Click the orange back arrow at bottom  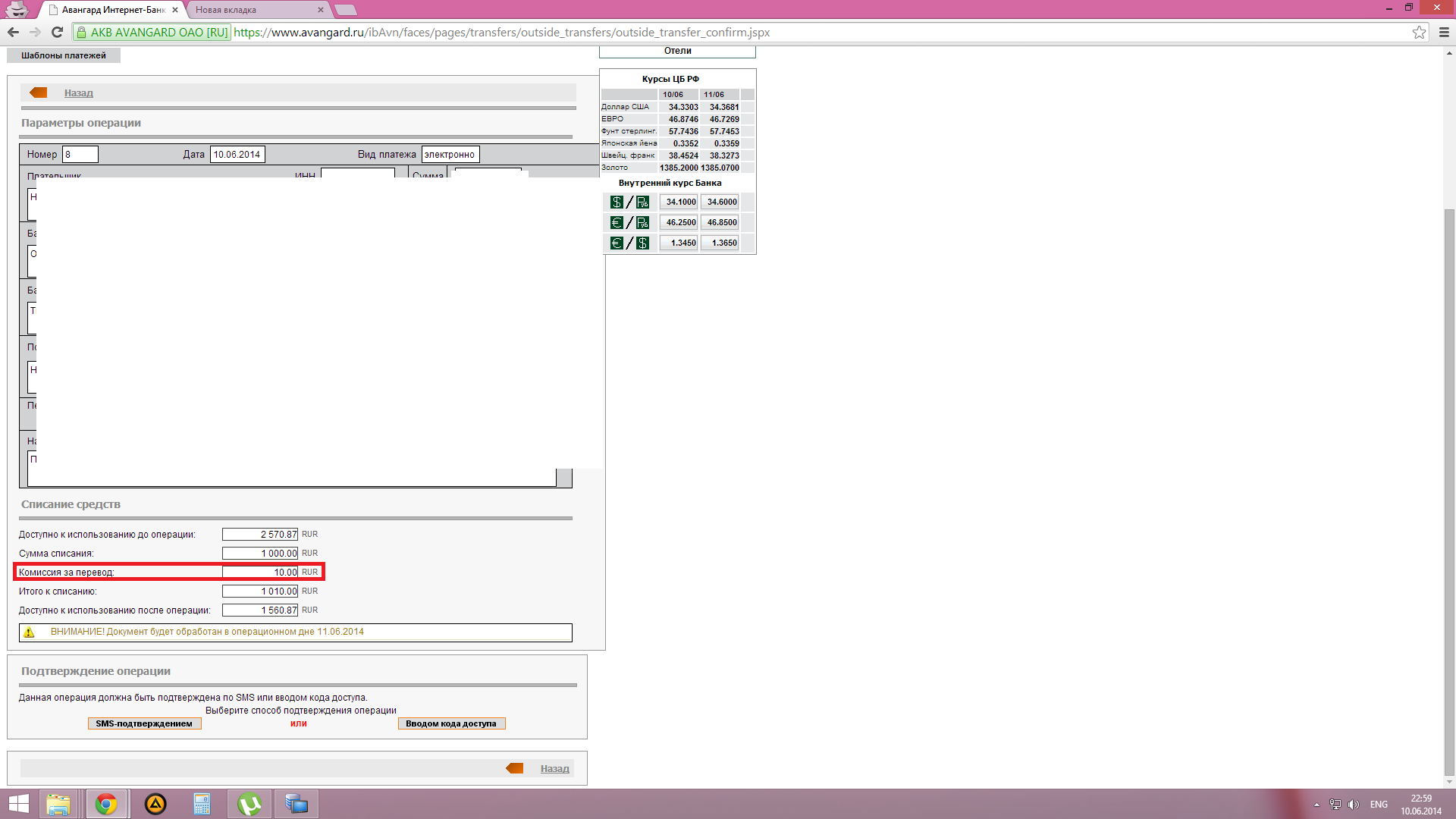(x=515, y=768)
